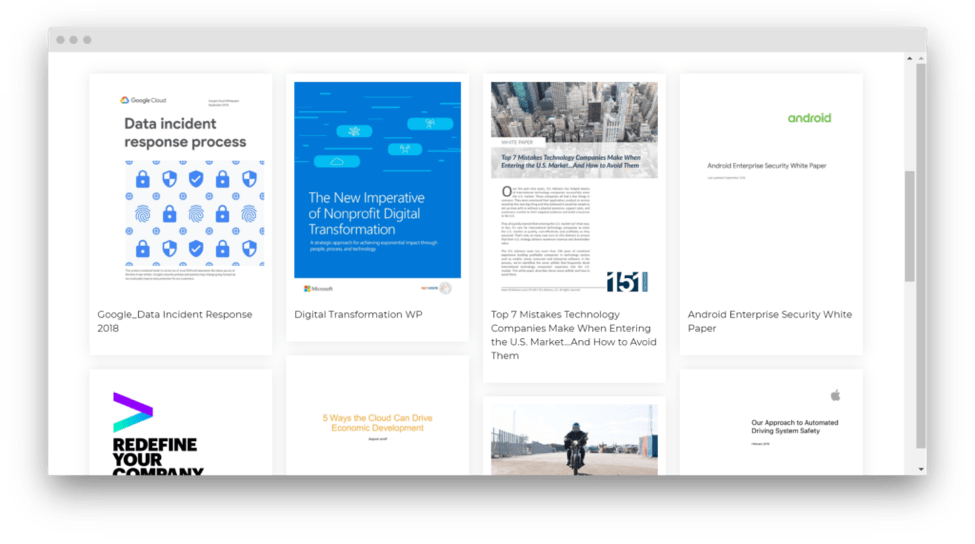Viewport: 975px width, 544px height.
Task: Click the scrollbar up arrow
Action: 910,58
